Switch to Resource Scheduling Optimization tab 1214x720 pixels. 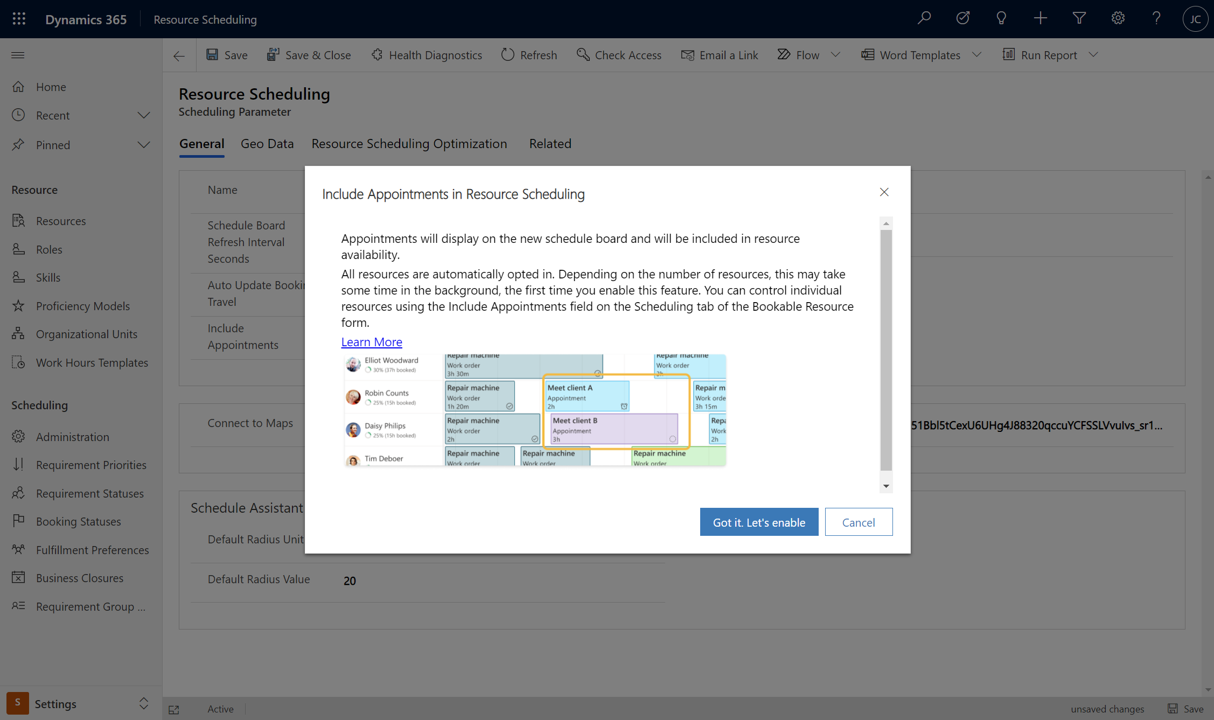[409, 144]
